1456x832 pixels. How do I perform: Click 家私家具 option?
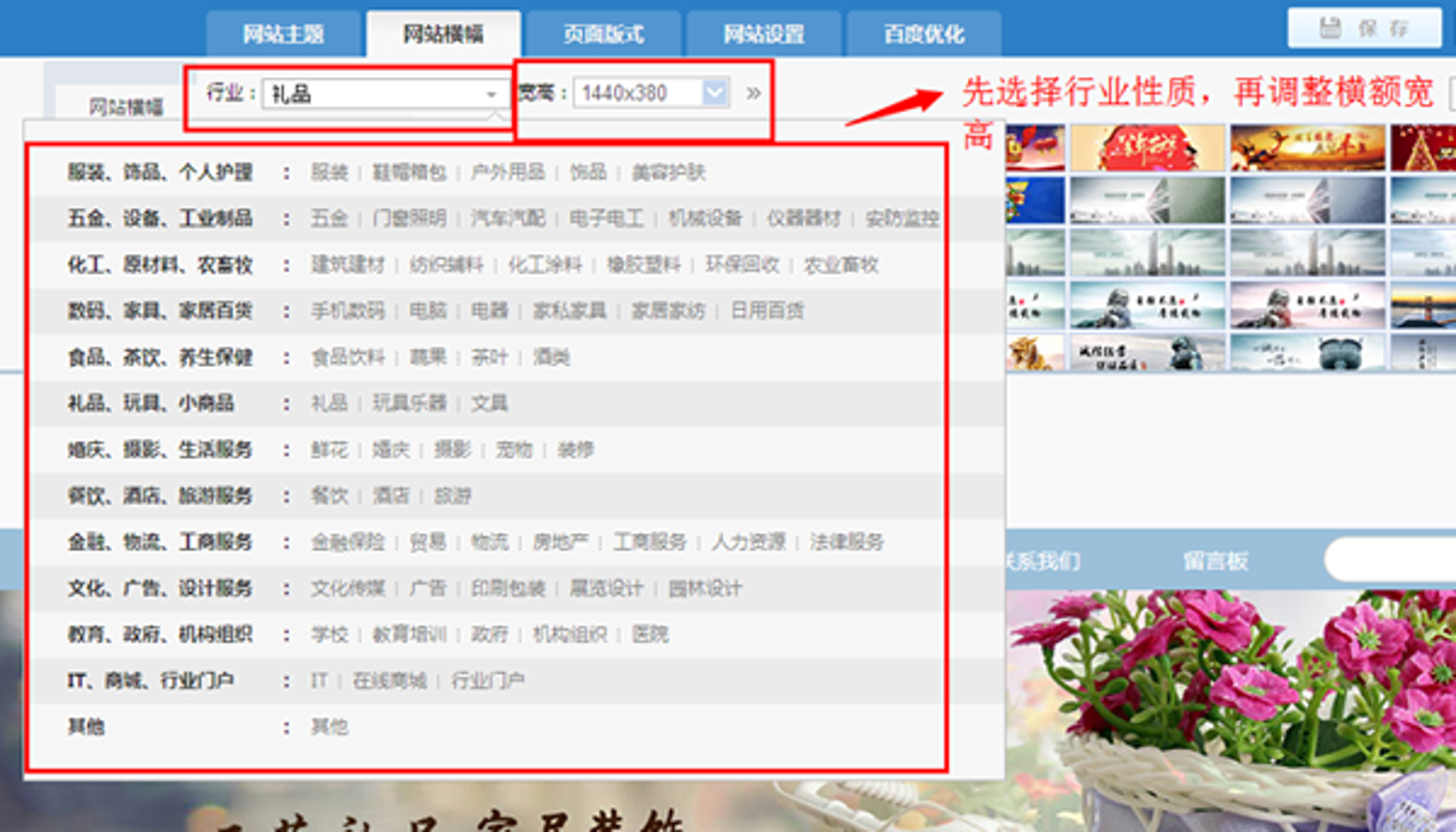570,311
